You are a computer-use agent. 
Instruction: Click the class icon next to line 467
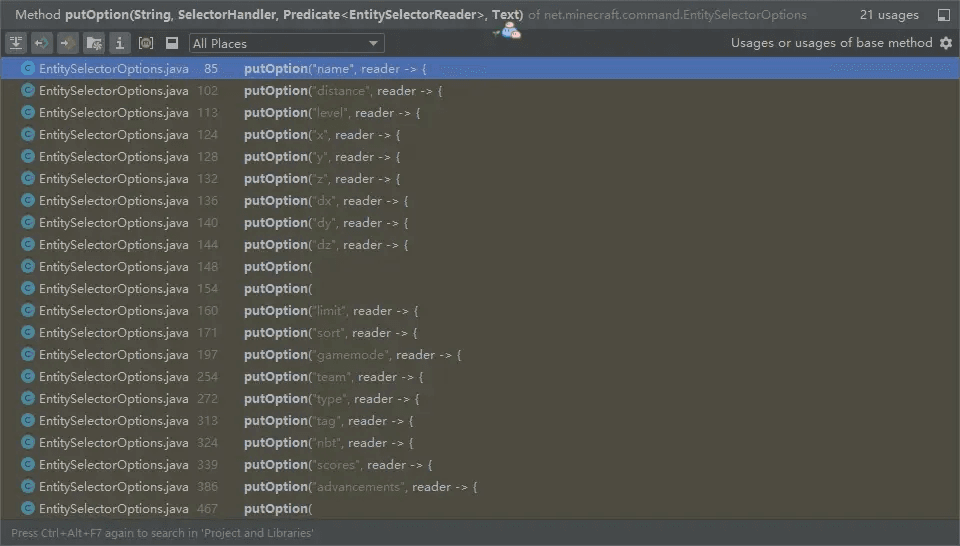click(28, 508)
